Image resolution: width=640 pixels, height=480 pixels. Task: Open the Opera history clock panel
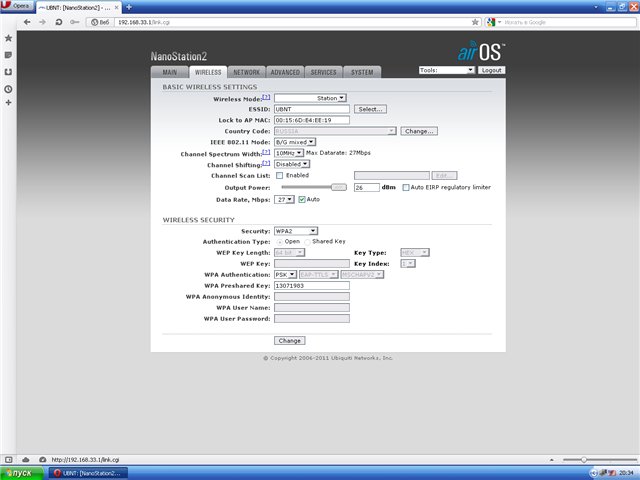point(8,89)
